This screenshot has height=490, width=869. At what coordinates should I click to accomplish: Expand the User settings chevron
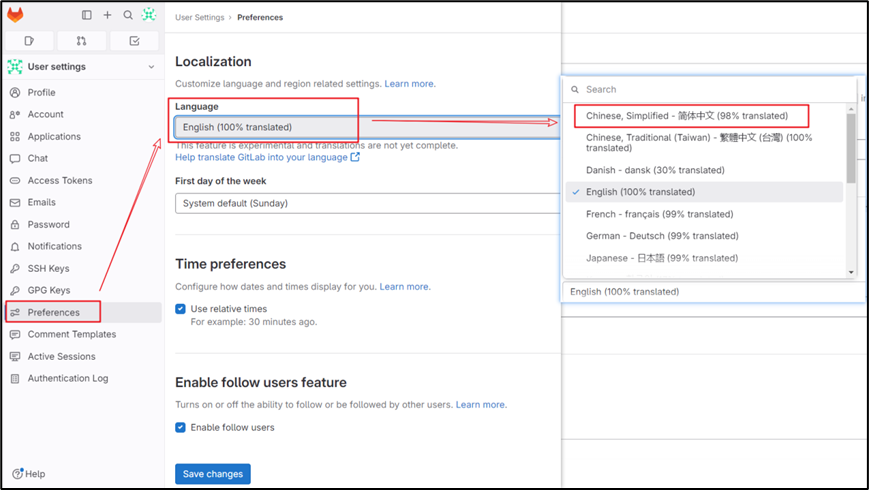coord(151,67)
